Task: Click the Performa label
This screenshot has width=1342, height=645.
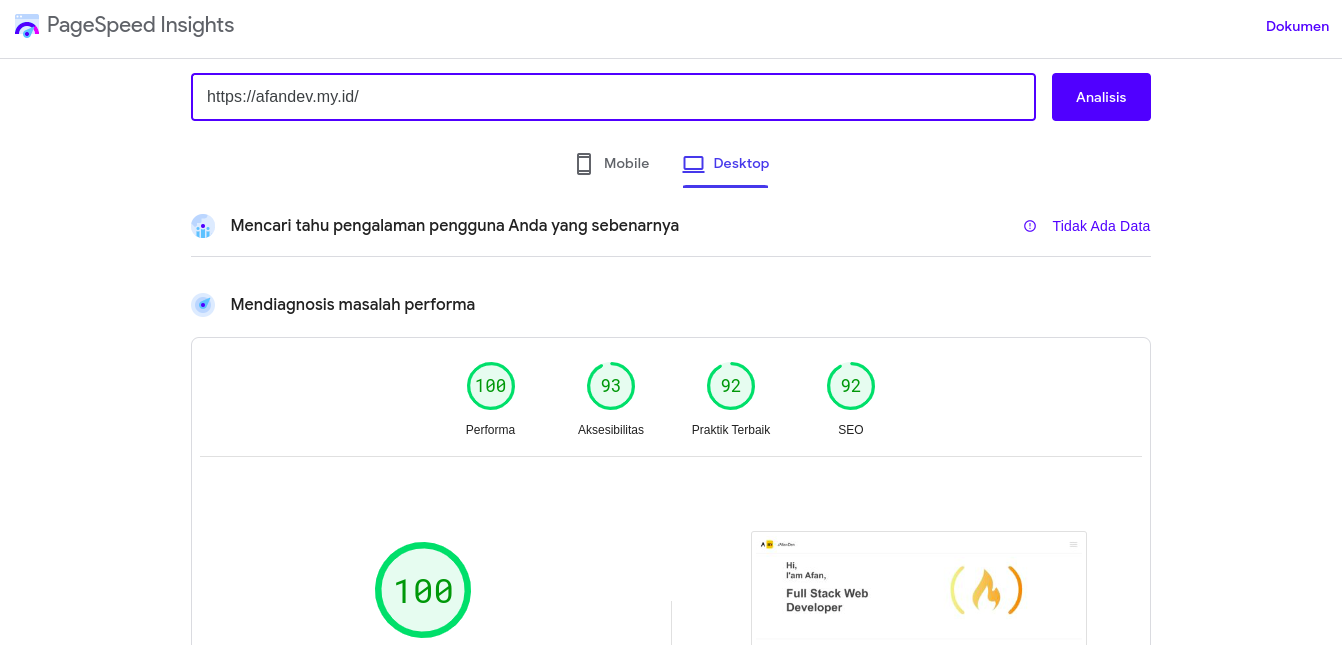Action: [x=491, y=430]
